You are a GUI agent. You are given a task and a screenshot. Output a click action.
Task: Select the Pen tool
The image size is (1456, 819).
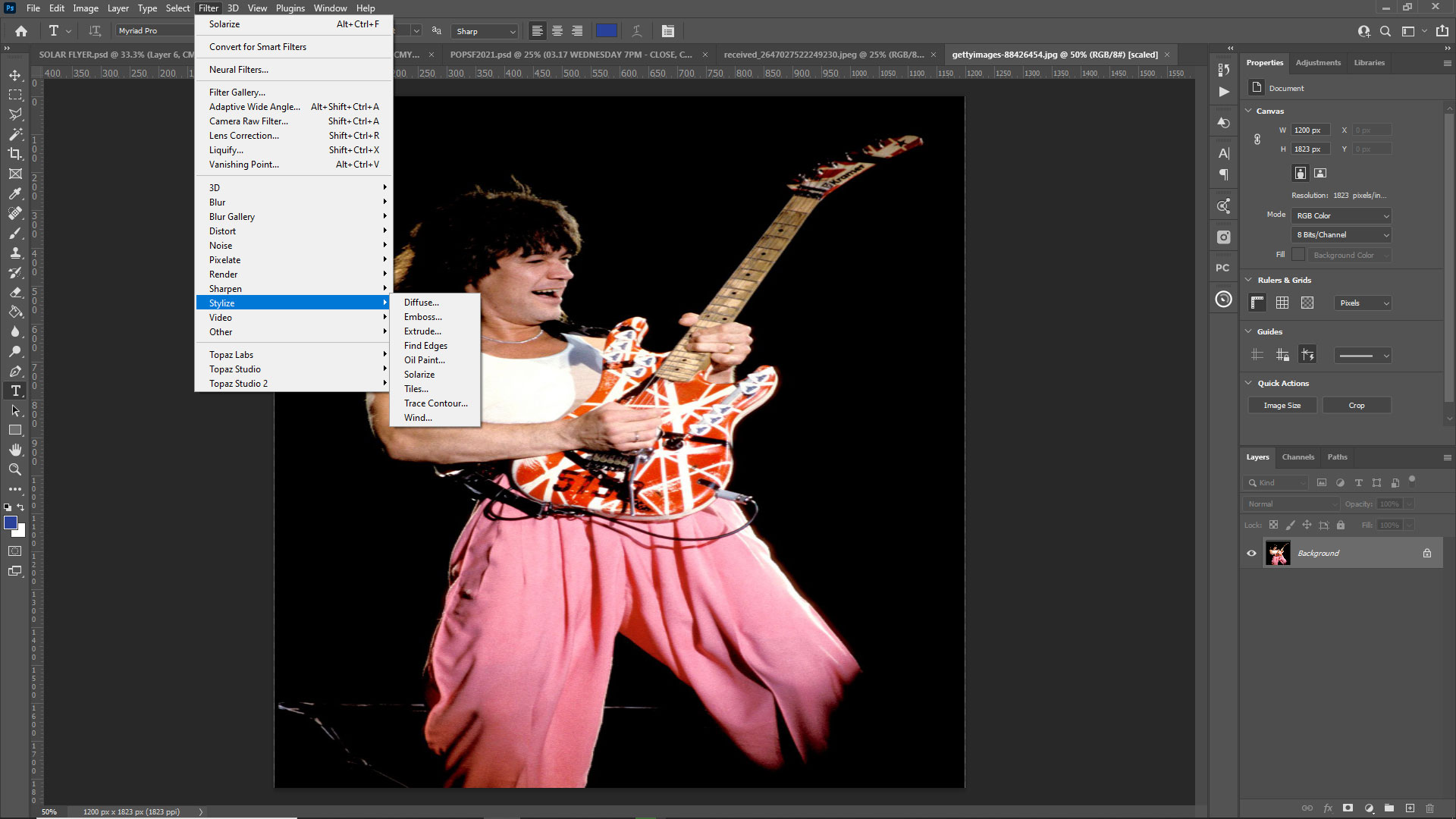(15, 371)
